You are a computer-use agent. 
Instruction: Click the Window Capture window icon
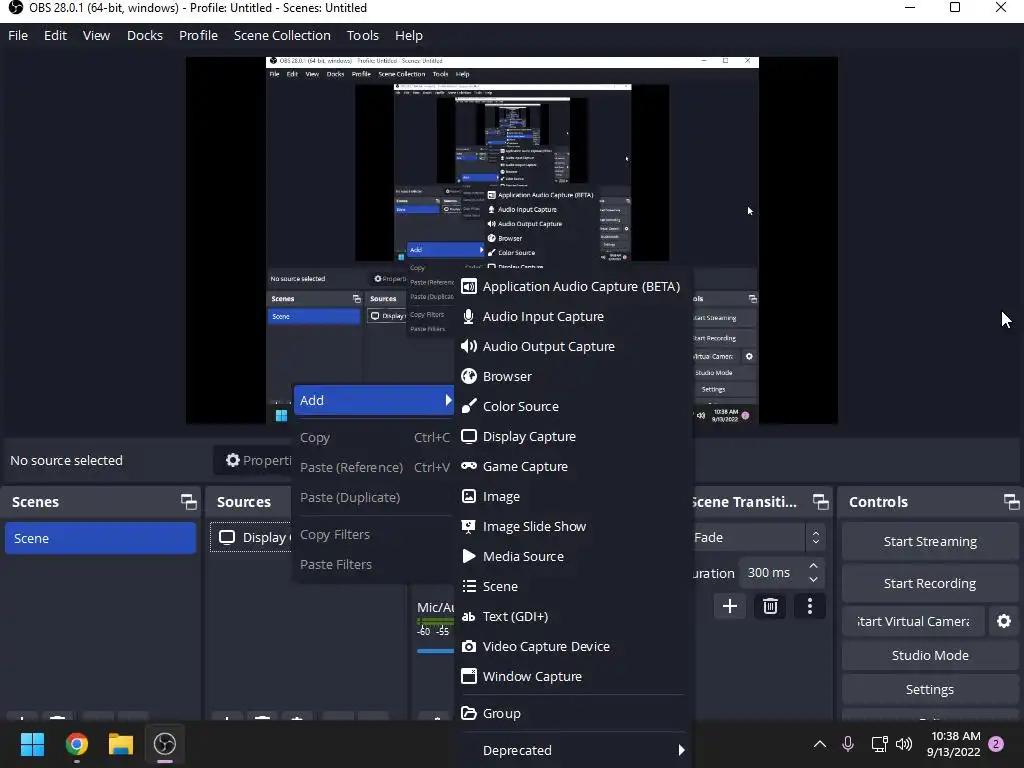pos(468,677)
